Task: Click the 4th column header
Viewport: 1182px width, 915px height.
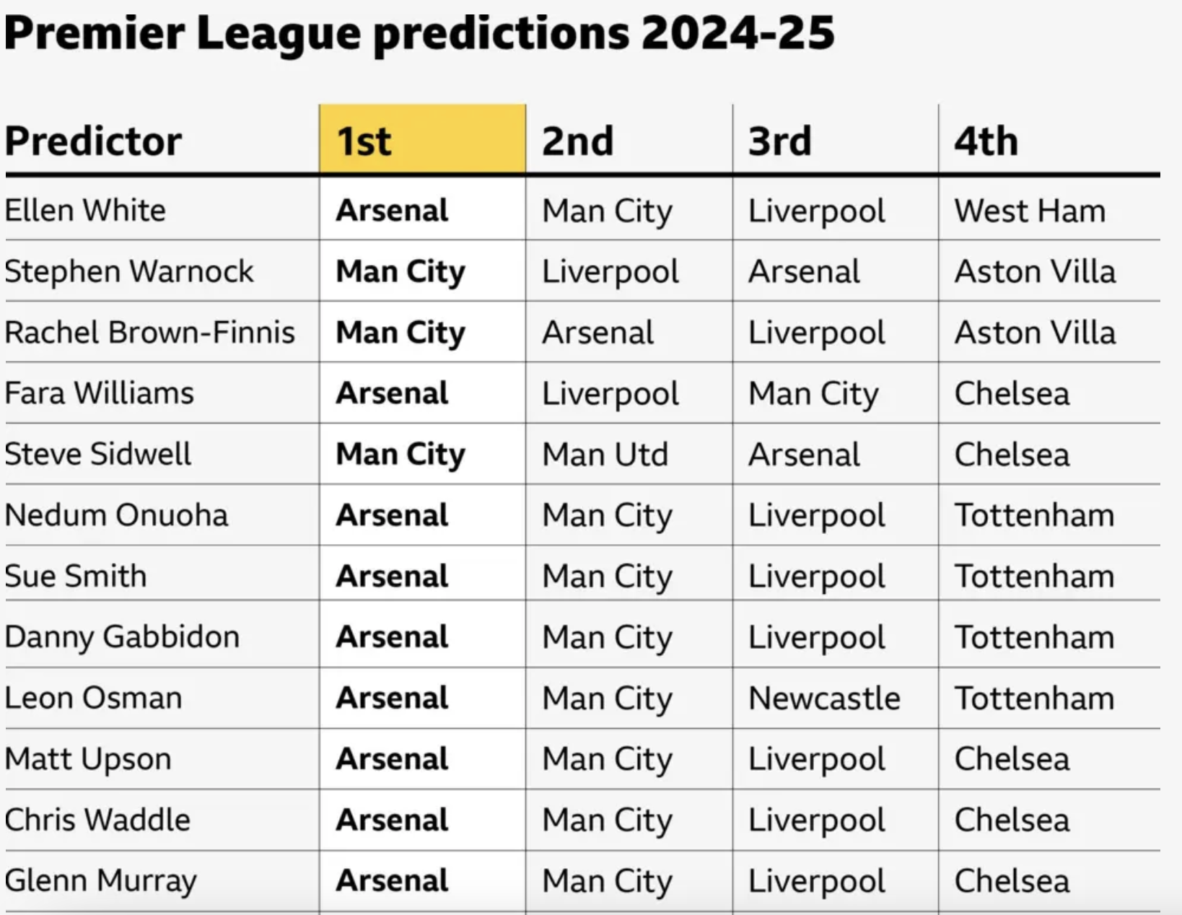Action: tap(986, 141)
